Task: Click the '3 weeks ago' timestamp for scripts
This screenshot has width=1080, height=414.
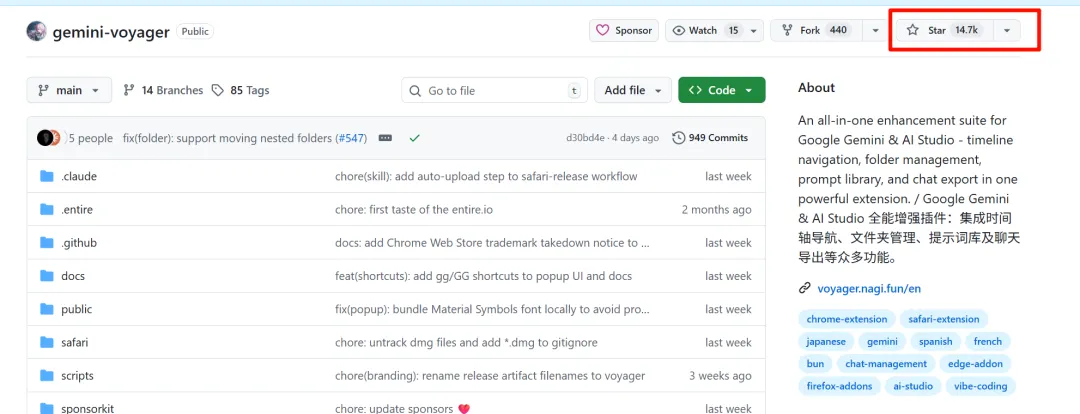Action: coord(720,375)
